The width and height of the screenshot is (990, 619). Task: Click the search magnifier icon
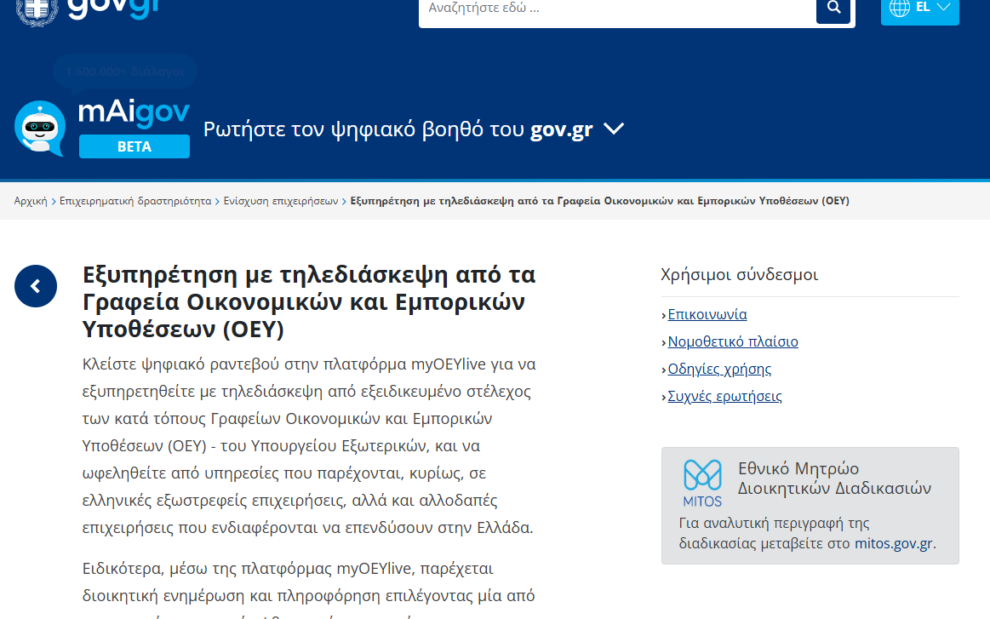click(833, 9)
